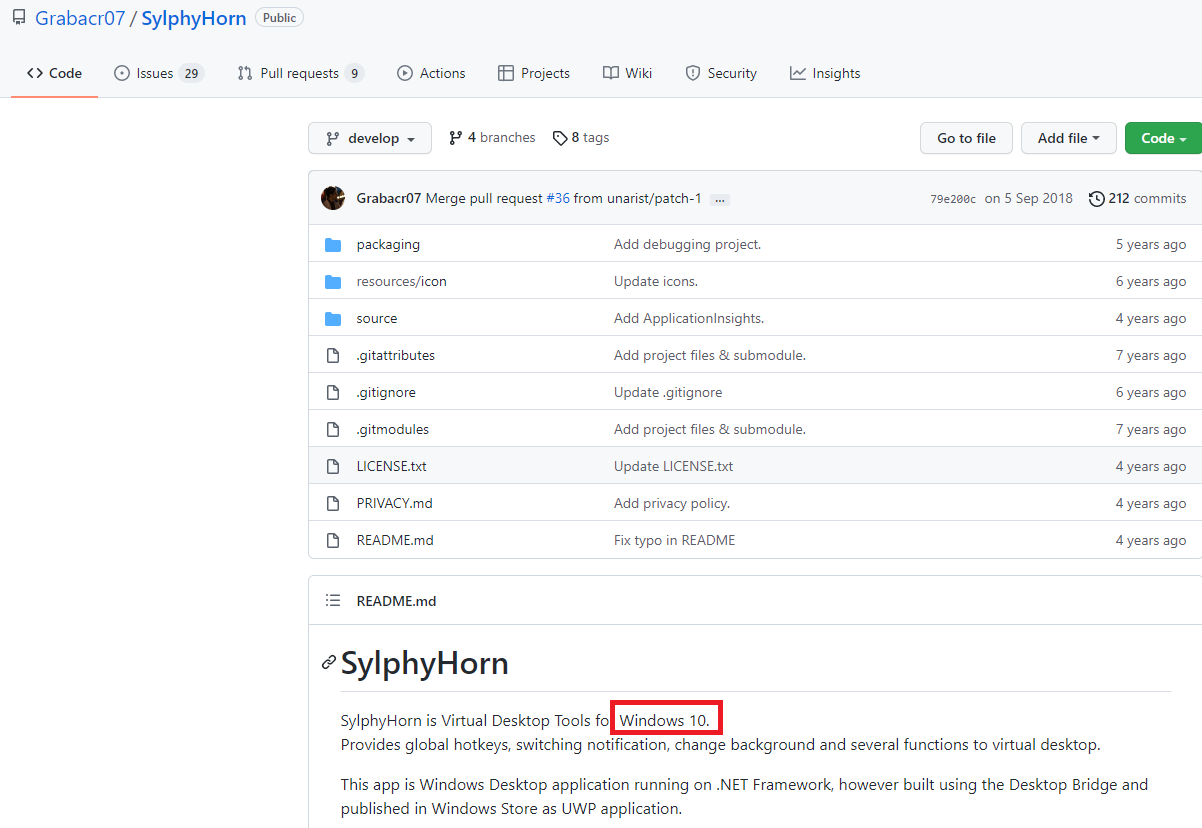The image size is (1202, 828).
Task: Click the Projects table icon
Action: click(x=506, y=73)
